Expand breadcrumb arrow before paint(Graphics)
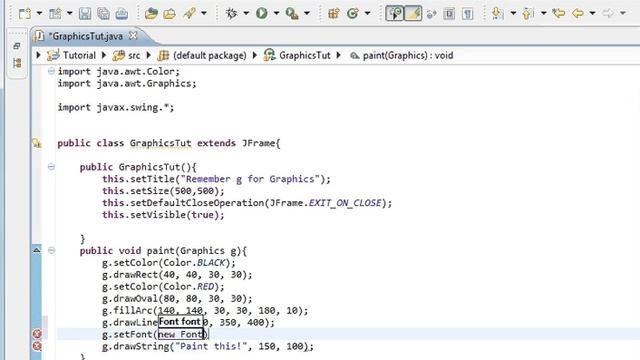Screen dimensions: 640x360 (338, 55)
